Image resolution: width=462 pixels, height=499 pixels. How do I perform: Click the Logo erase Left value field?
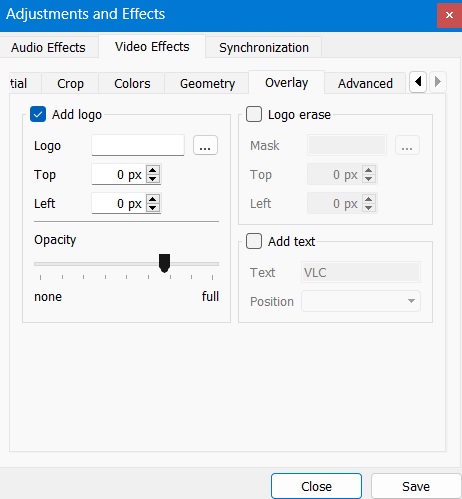pyautogui.click(x=335, y=203)
